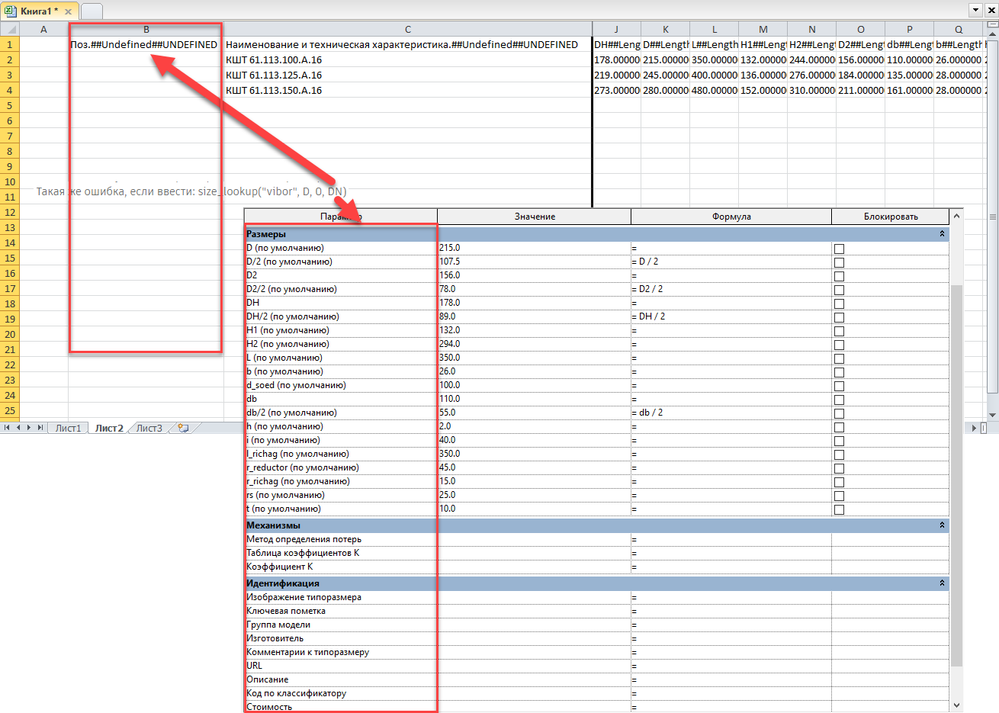
Task: Enable the lock checkbox for D2
Action: click(x=839, y=277)
